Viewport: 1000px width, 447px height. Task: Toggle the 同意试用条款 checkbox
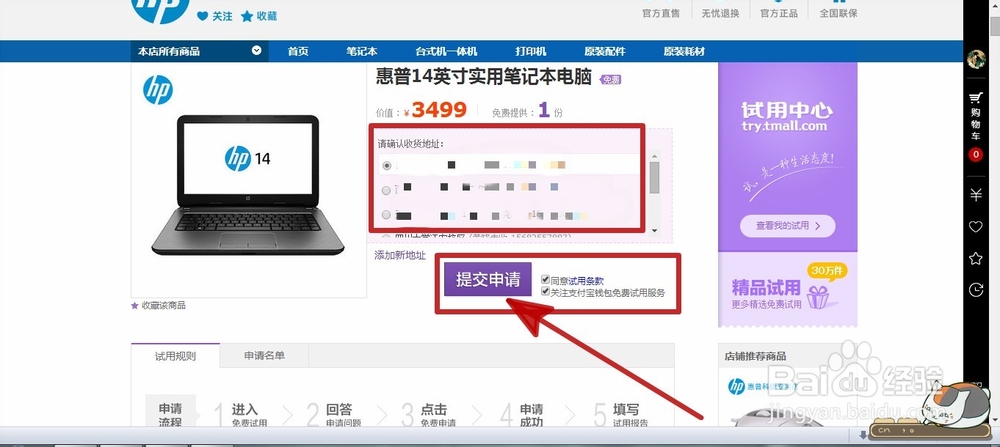pos(545,280)
